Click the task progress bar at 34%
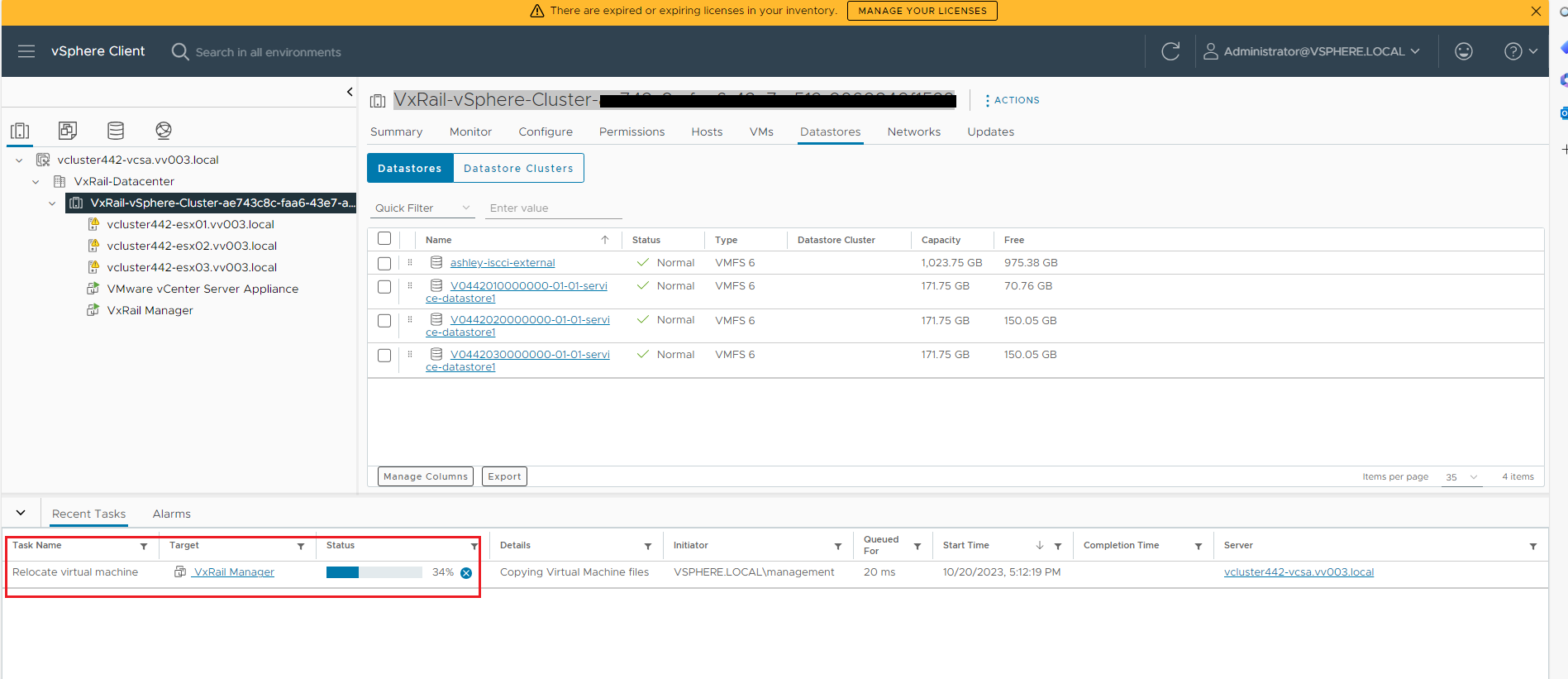Image resolution: width=1568 pixels, height=679 pixels. click(x=374, y=572)
